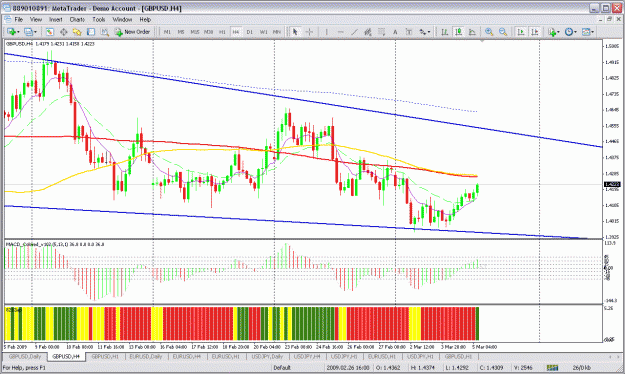Open the Window menu
The height and width of the screenshot is (374, 625).
click(x=122, y=19)
